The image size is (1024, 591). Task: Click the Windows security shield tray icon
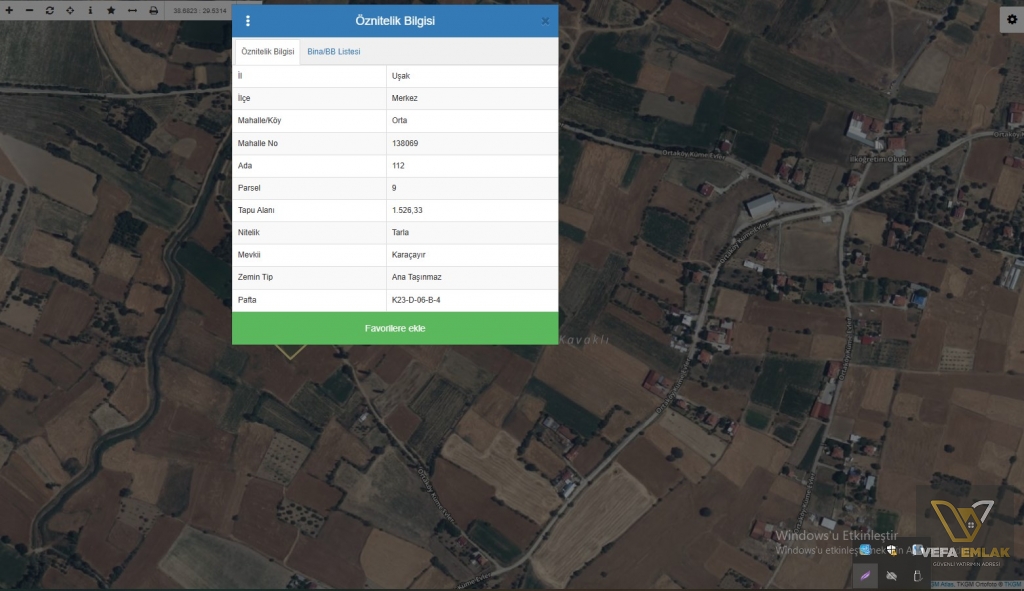tap(891, 551)
